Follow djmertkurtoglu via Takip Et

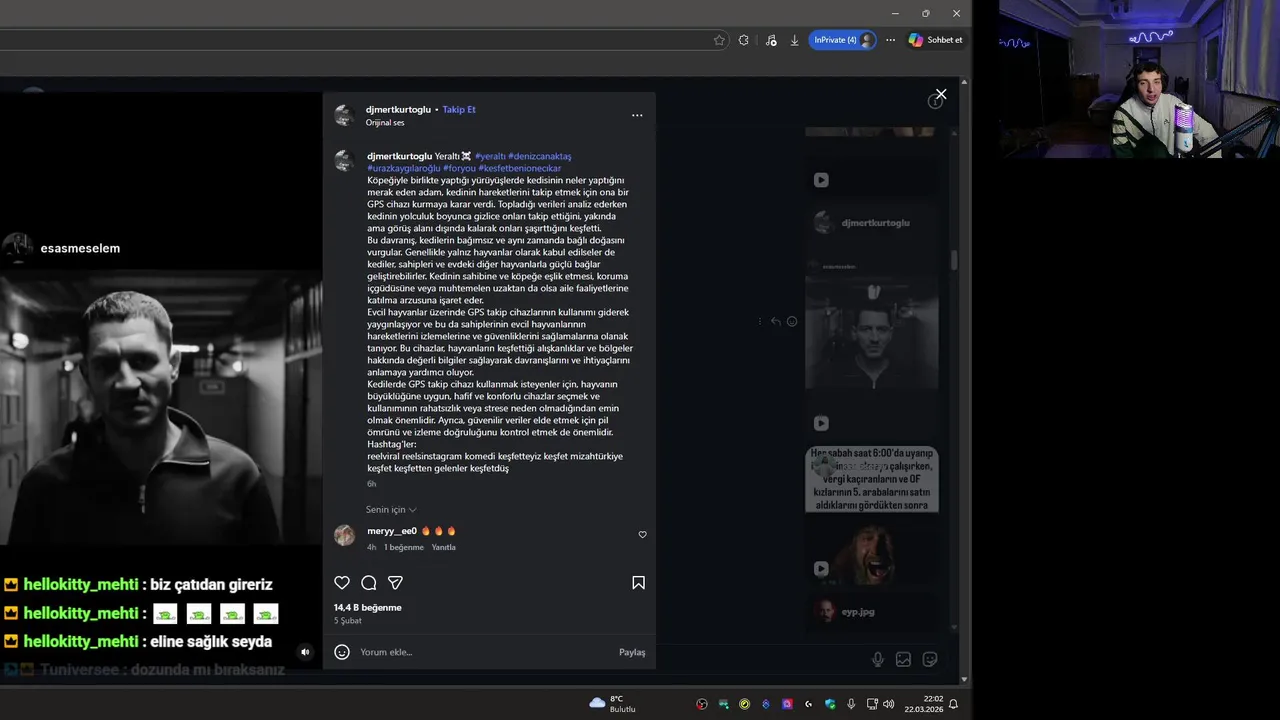coord(459,109)
